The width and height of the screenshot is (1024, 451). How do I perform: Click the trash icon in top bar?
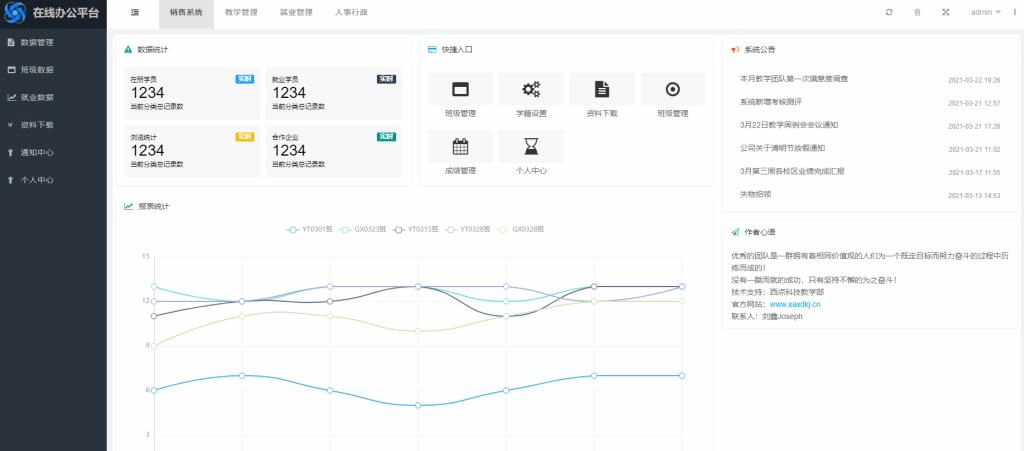917,12
